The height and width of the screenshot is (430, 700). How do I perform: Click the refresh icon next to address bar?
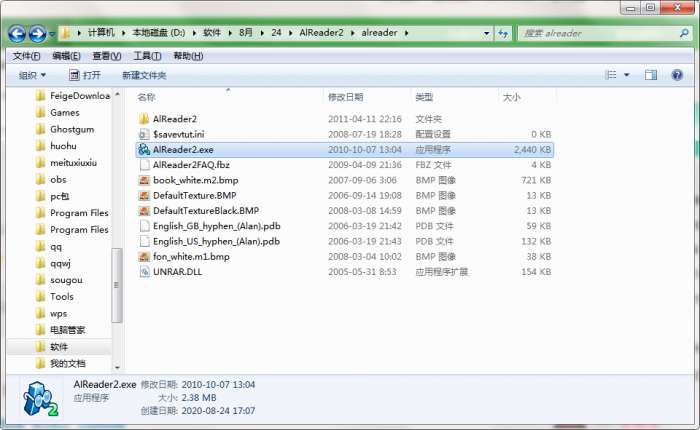coord(503,33)
